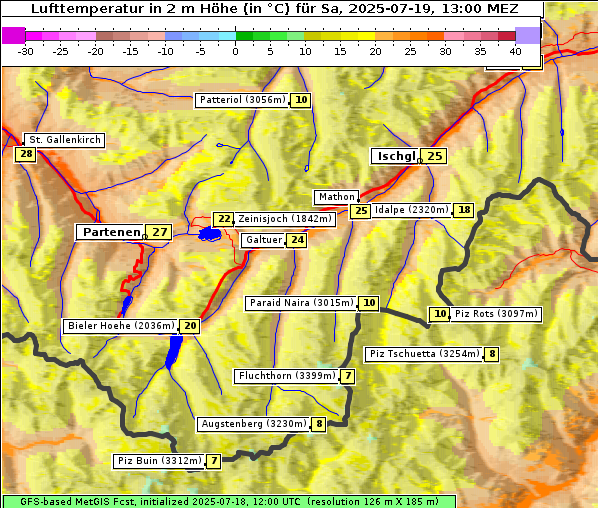Click the Partenen town label

tap(111, 232)
